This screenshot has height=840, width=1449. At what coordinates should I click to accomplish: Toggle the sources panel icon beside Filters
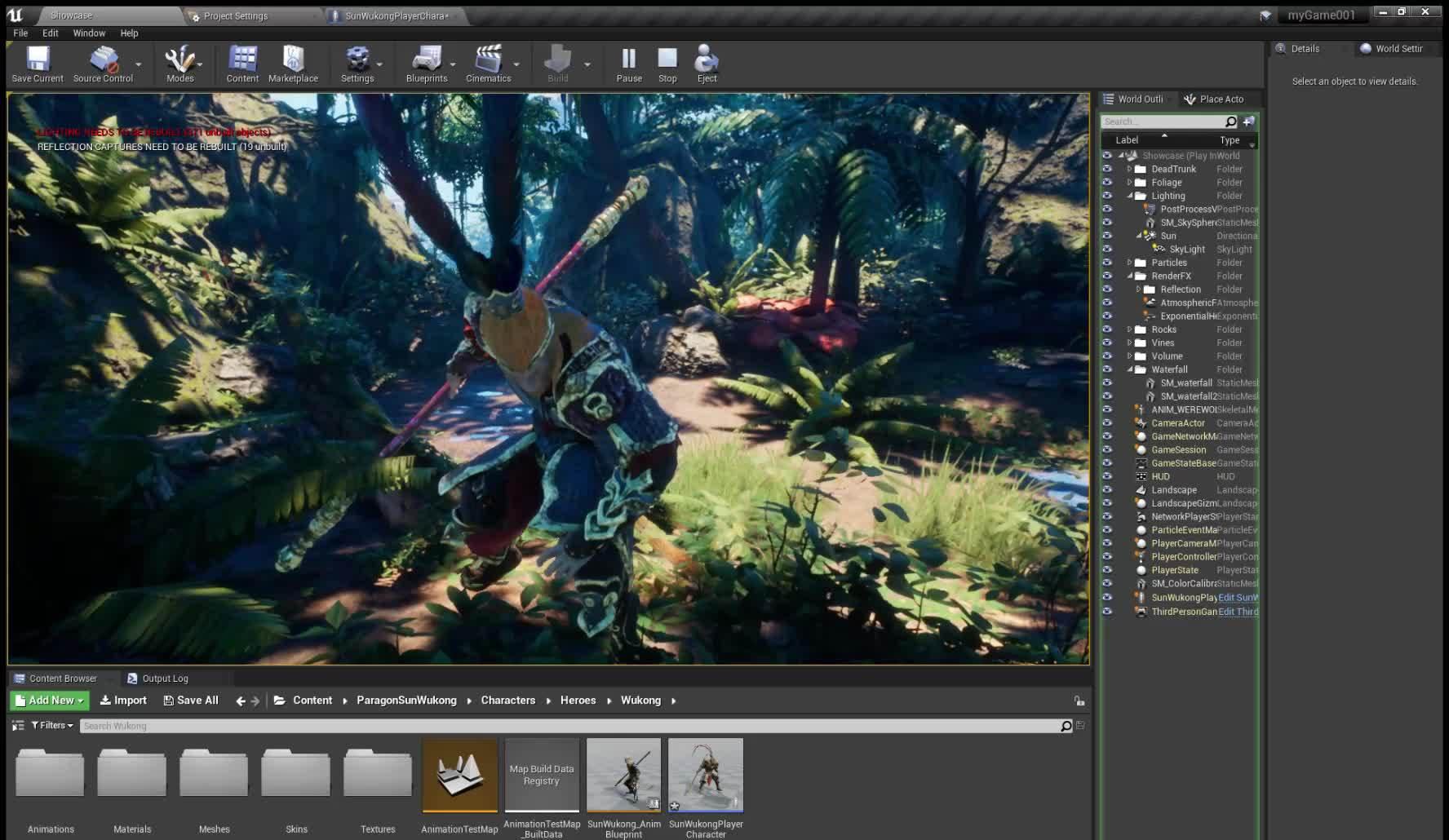tap(18, 725)
